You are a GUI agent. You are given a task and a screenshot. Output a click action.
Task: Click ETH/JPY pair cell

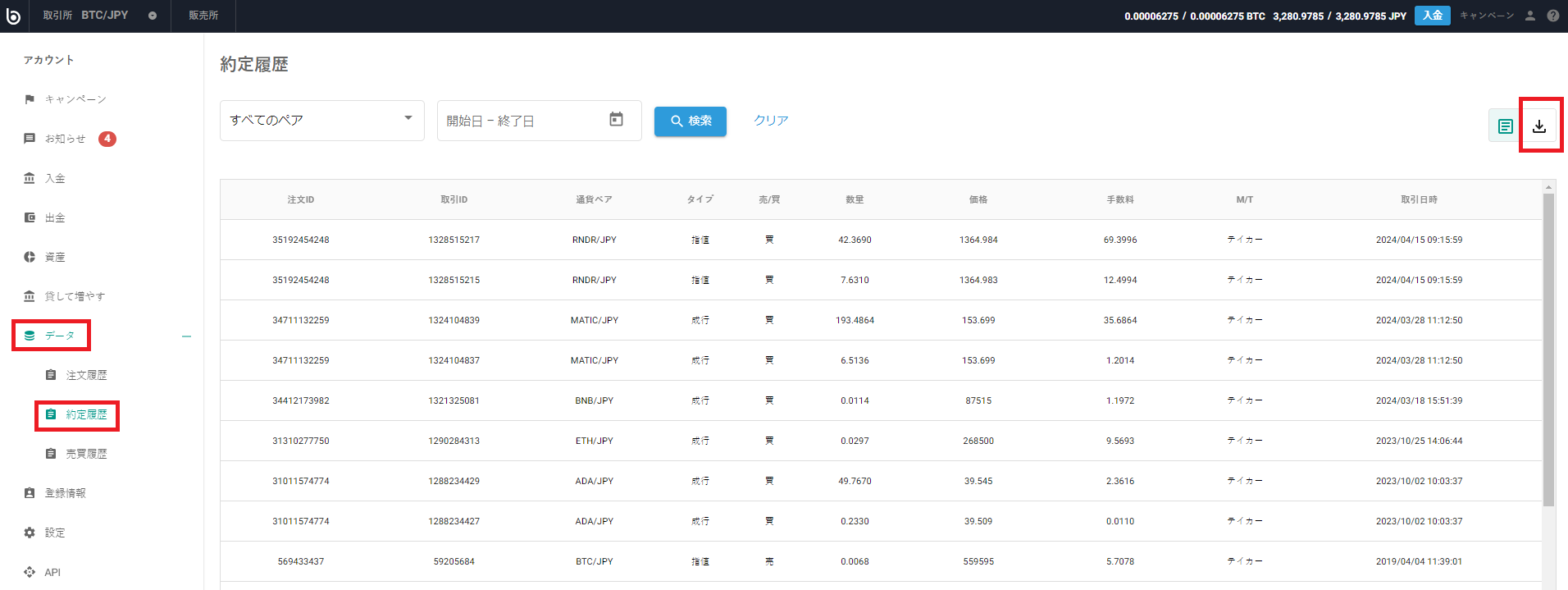(595, 441)
